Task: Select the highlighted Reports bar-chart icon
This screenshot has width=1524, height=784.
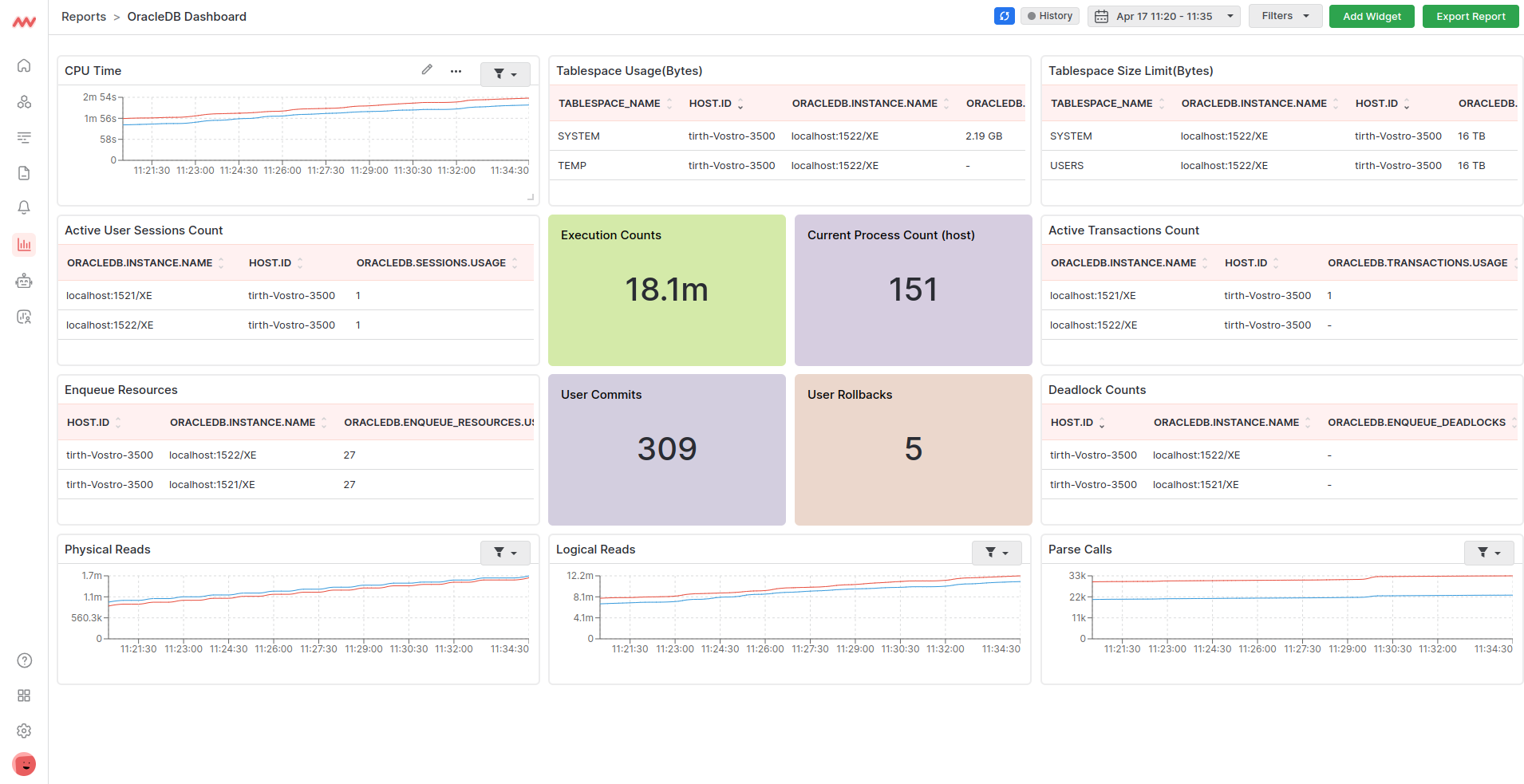Action: click(x=24, y=245)
